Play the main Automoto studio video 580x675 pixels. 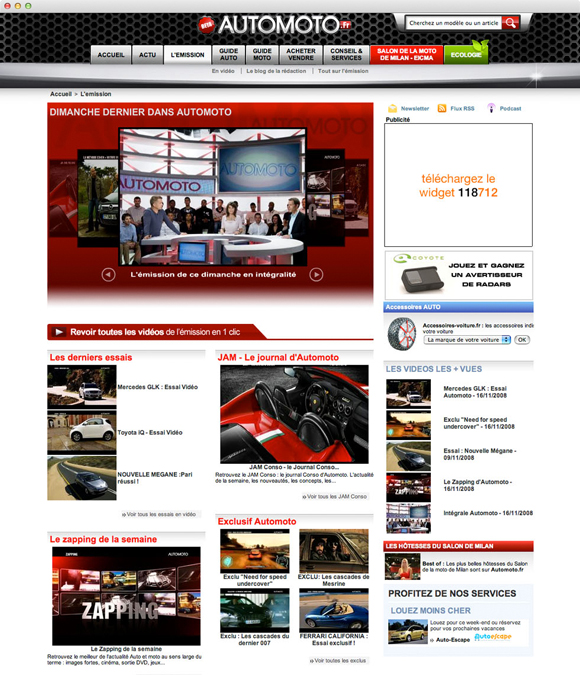click(213, 197)
